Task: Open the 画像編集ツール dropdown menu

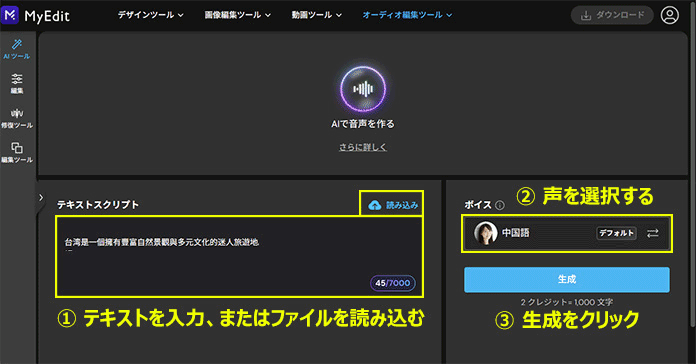Action: coord(237,15)
